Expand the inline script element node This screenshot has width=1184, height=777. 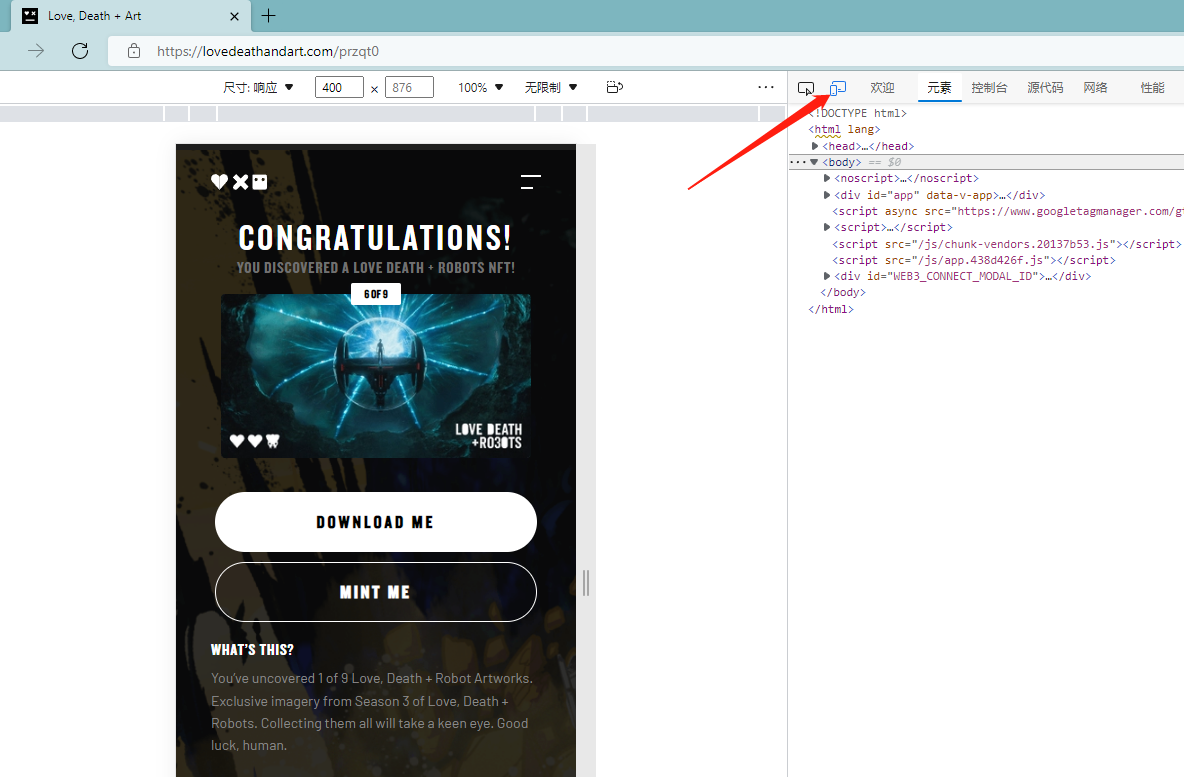coord(827,227)
